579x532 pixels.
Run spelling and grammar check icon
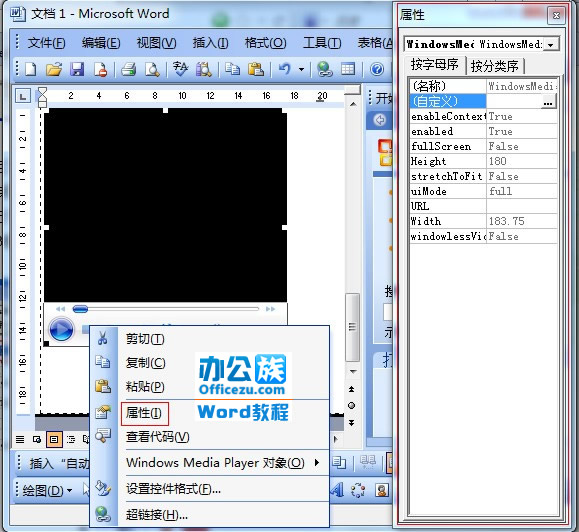180,69
